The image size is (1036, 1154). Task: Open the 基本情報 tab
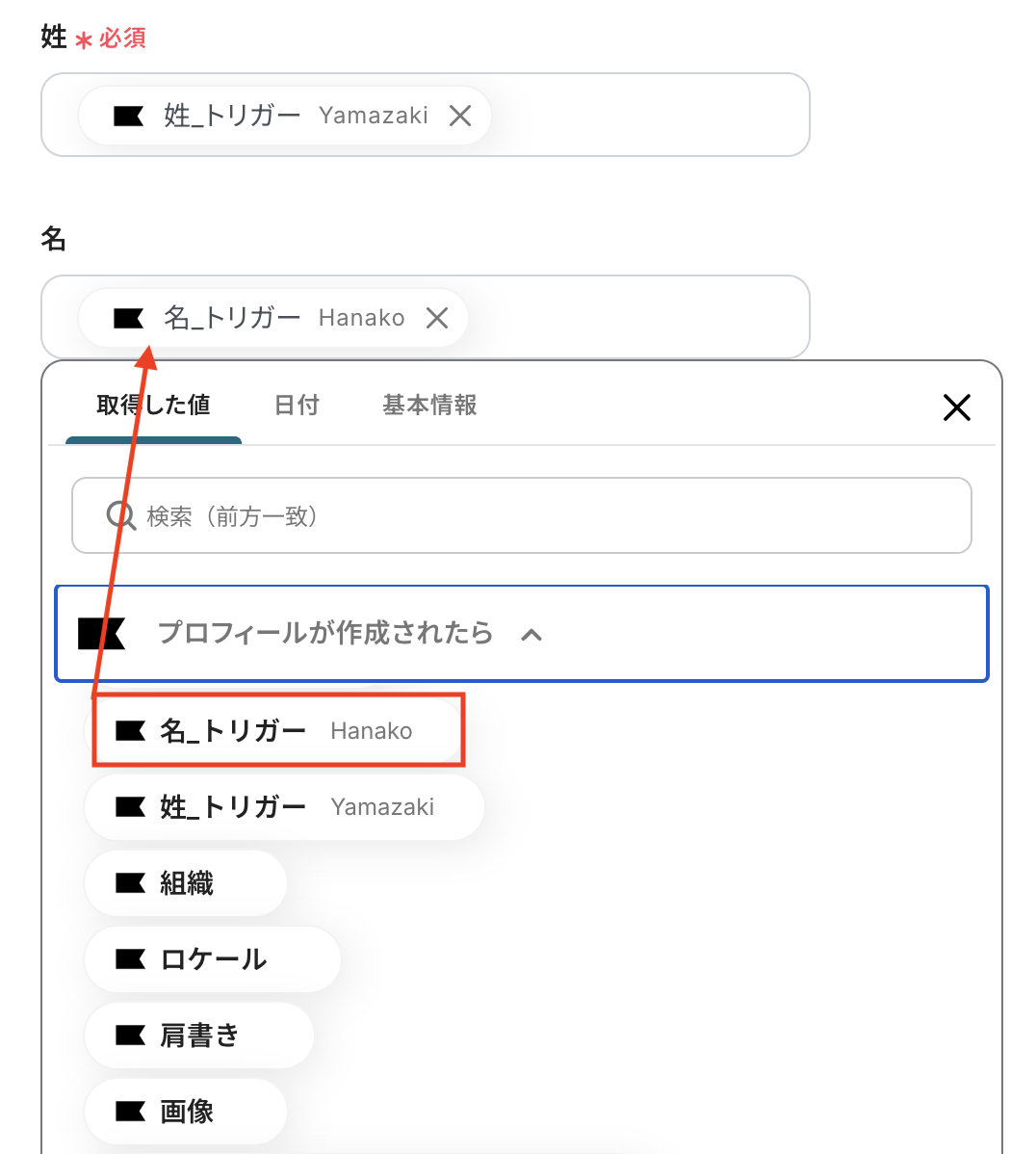[x=429, y=406]
